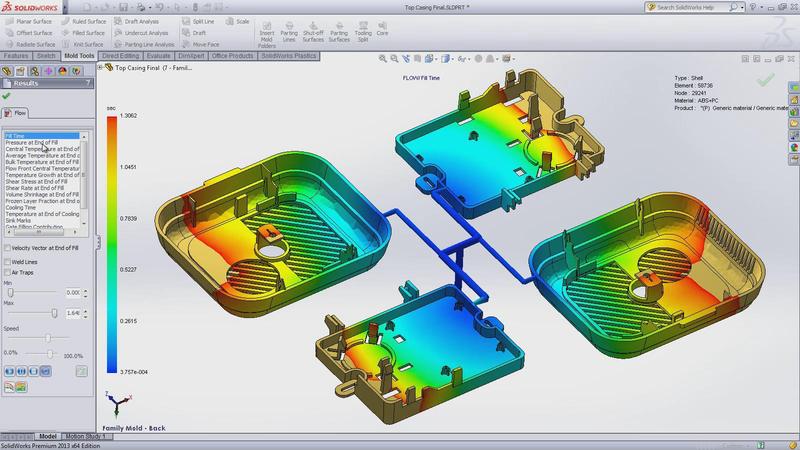The width and height of the screenshot is (800, 450).
Task: Click the Speed slider handle
Action: coord(48,338)
